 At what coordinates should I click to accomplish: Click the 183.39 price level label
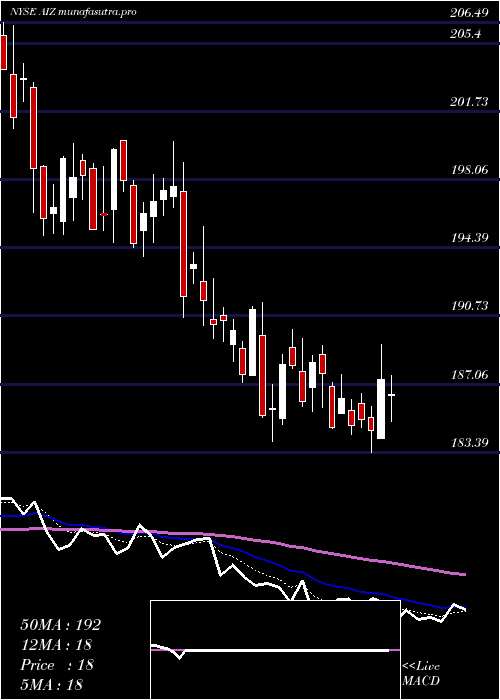[469, 443]
